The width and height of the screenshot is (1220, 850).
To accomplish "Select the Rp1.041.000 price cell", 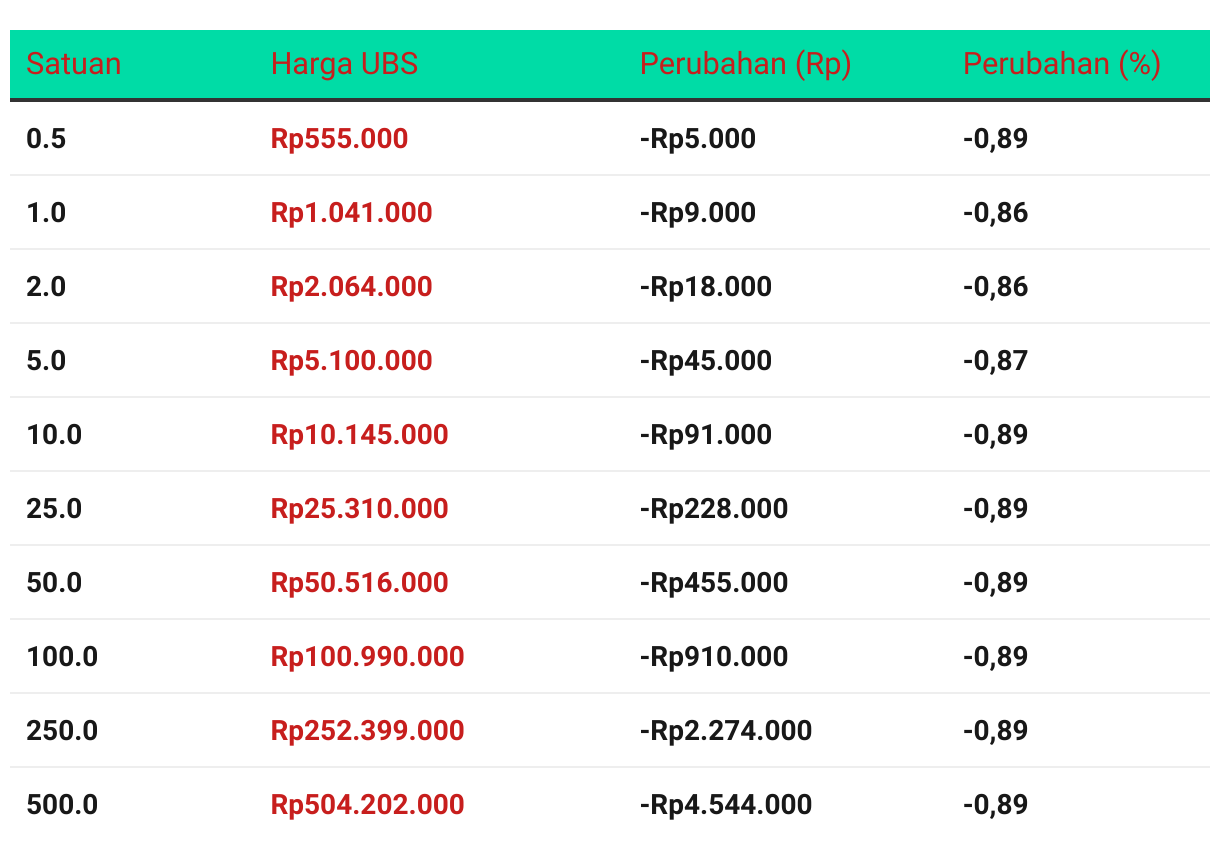I will [x=351, y=212].
